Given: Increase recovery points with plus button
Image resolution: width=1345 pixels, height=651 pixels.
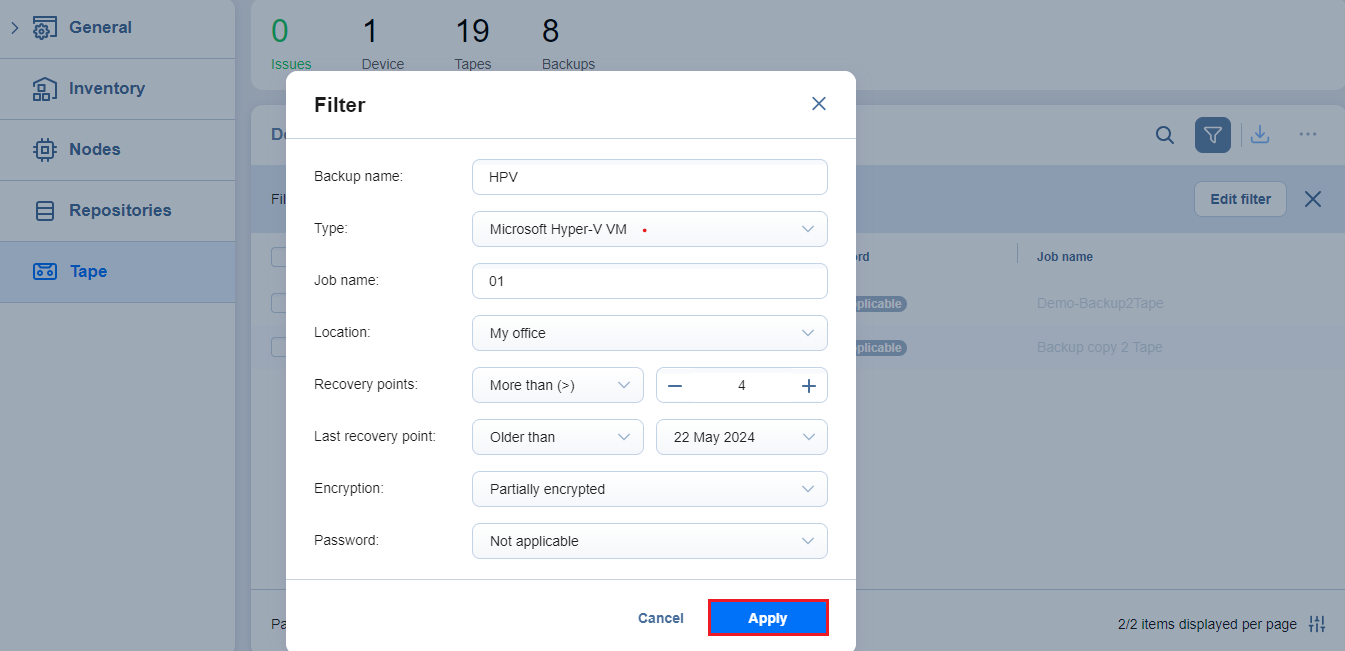Looking at the screenshot, I should tap(809, 386).
